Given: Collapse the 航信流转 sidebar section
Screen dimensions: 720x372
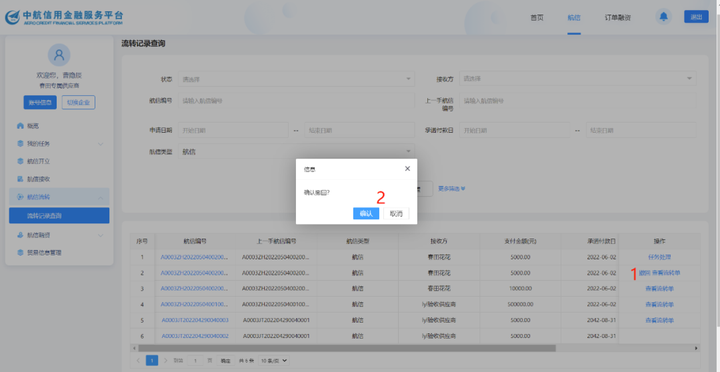Looking at the screenshot, I should coord(100,197).
